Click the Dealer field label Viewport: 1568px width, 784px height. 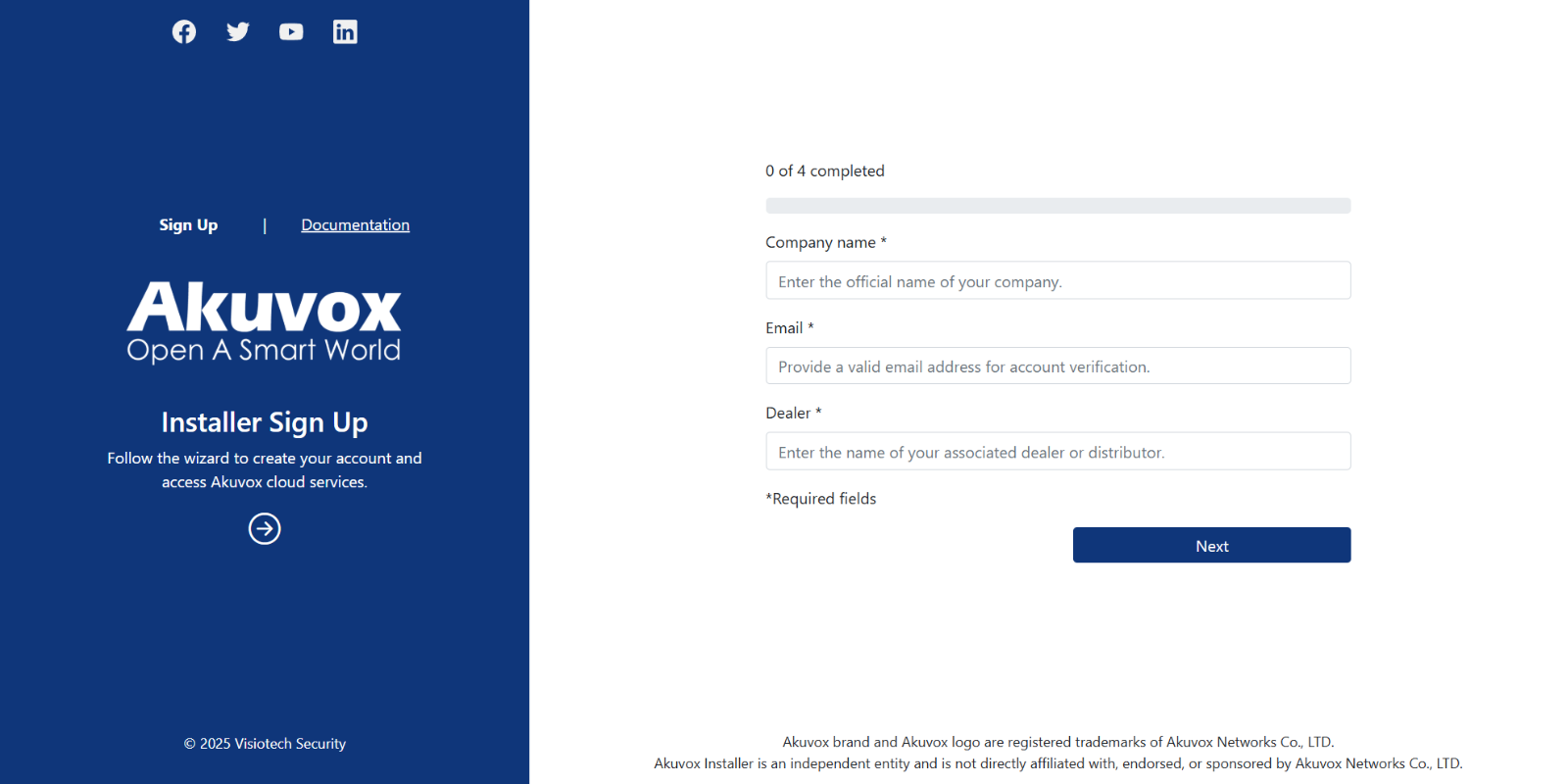click(x=788, y=414)
